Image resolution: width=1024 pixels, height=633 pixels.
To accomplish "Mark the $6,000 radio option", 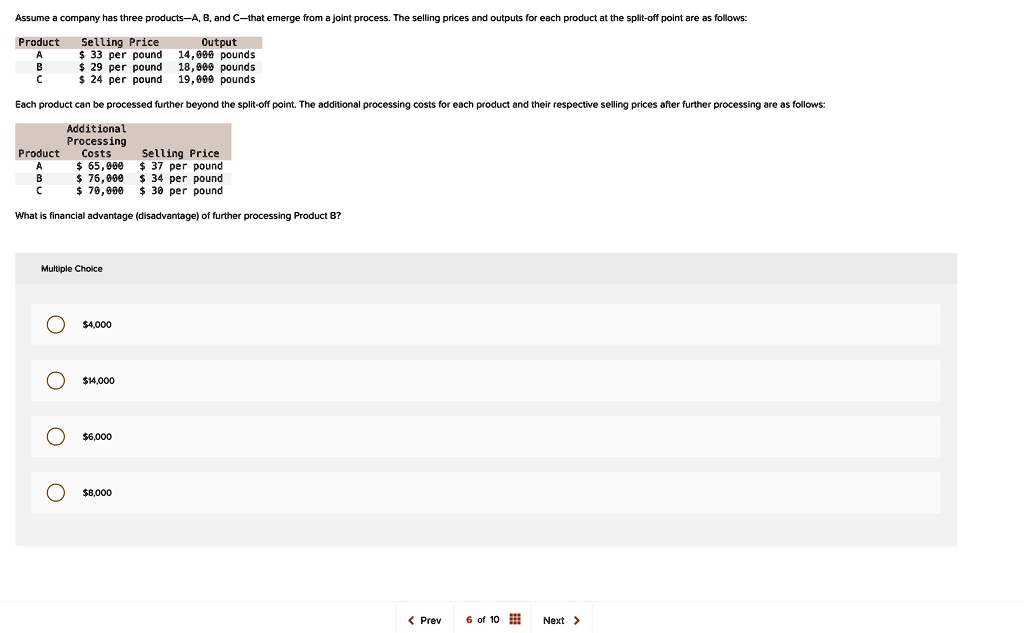I will coord(56,436).
